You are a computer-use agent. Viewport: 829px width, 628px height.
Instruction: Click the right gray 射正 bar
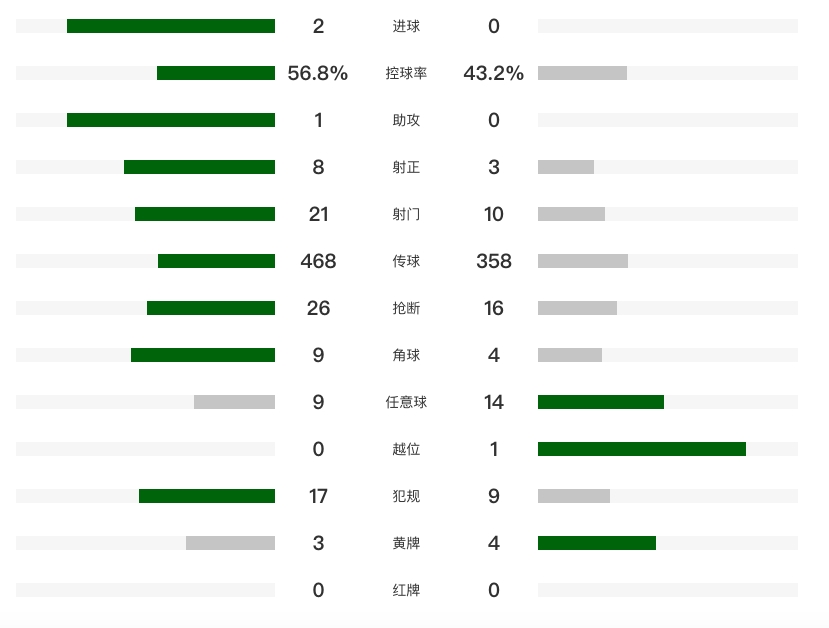point(566,167)
